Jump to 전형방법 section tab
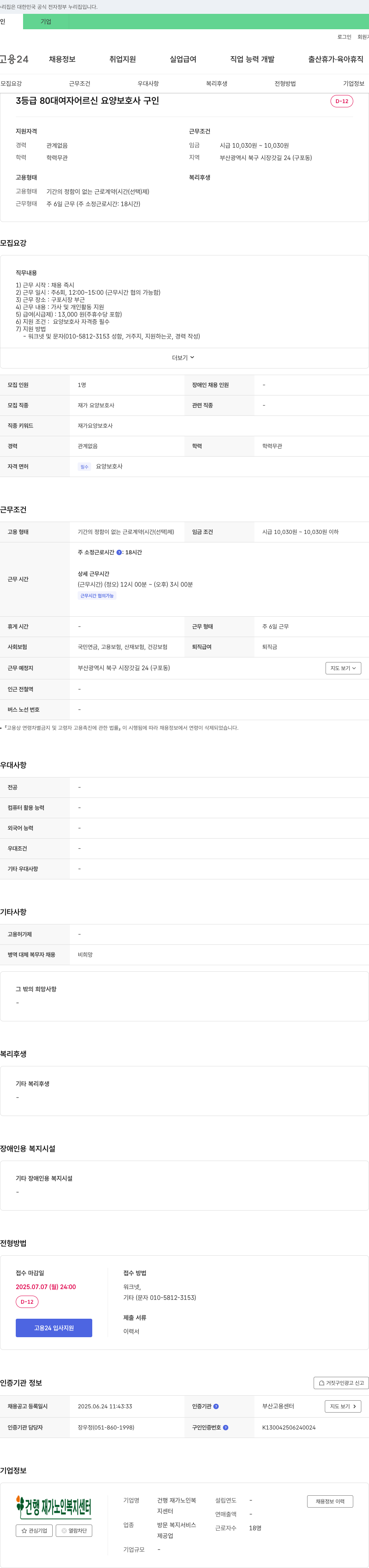The width and height of the screenshot is (369, 1568). click(285, 83)
